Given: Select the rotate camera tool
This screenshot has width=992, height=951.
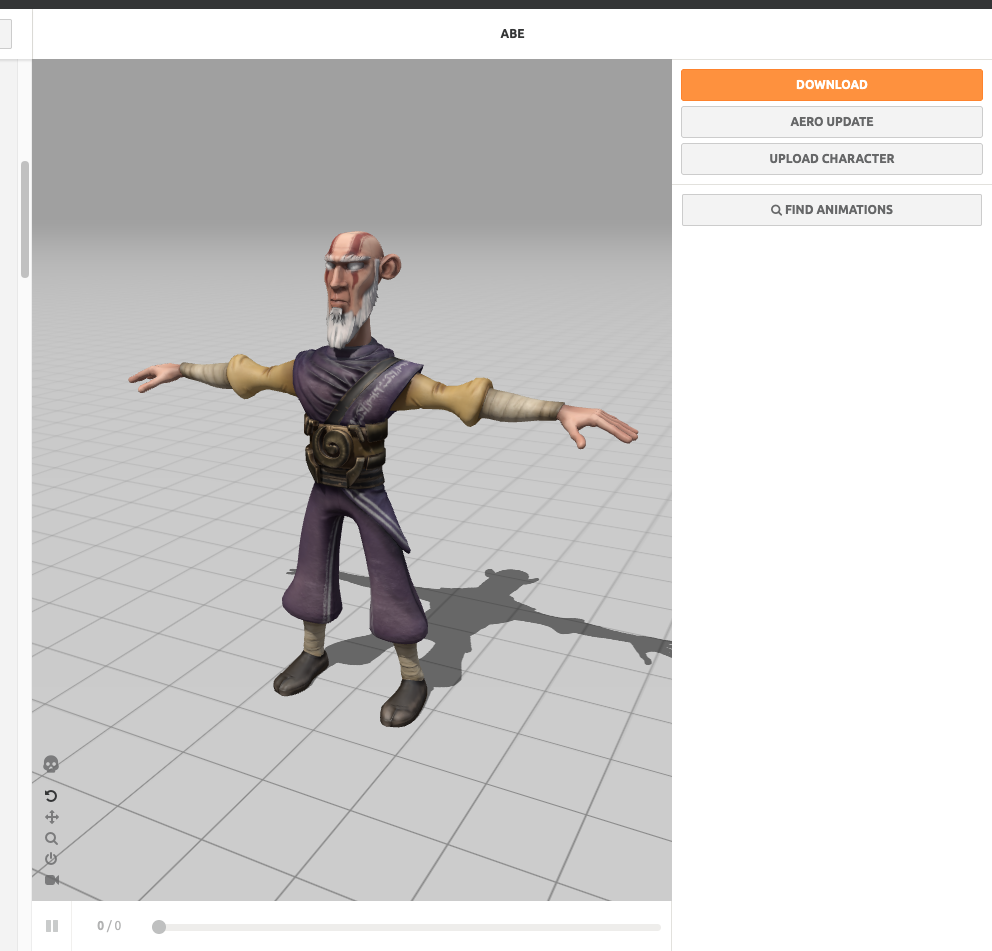Looking at the screenshot, I should click(51, 796).
